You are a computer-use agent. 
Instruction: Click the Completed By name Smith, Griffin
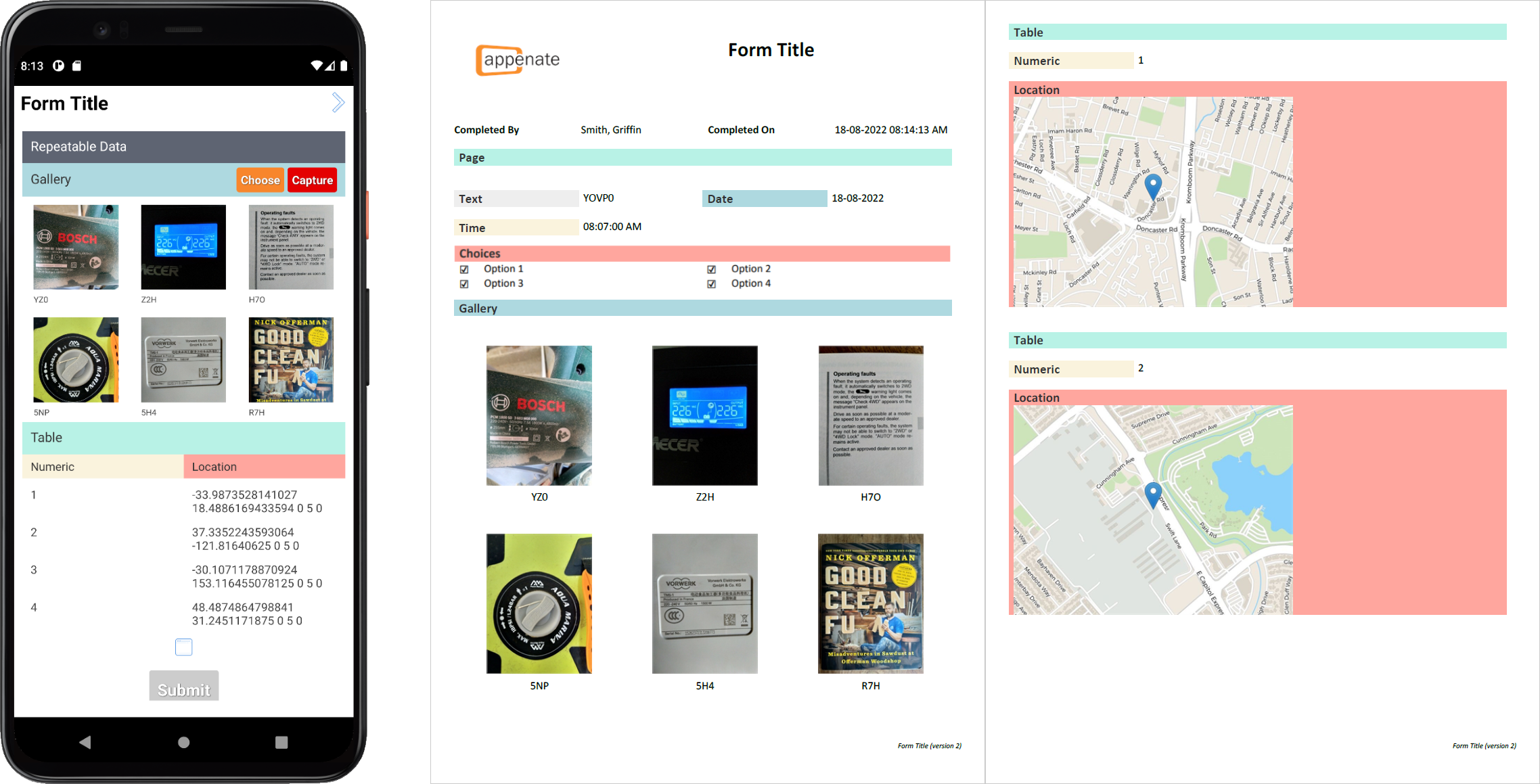pyautogui.click(x=611, y=130)
